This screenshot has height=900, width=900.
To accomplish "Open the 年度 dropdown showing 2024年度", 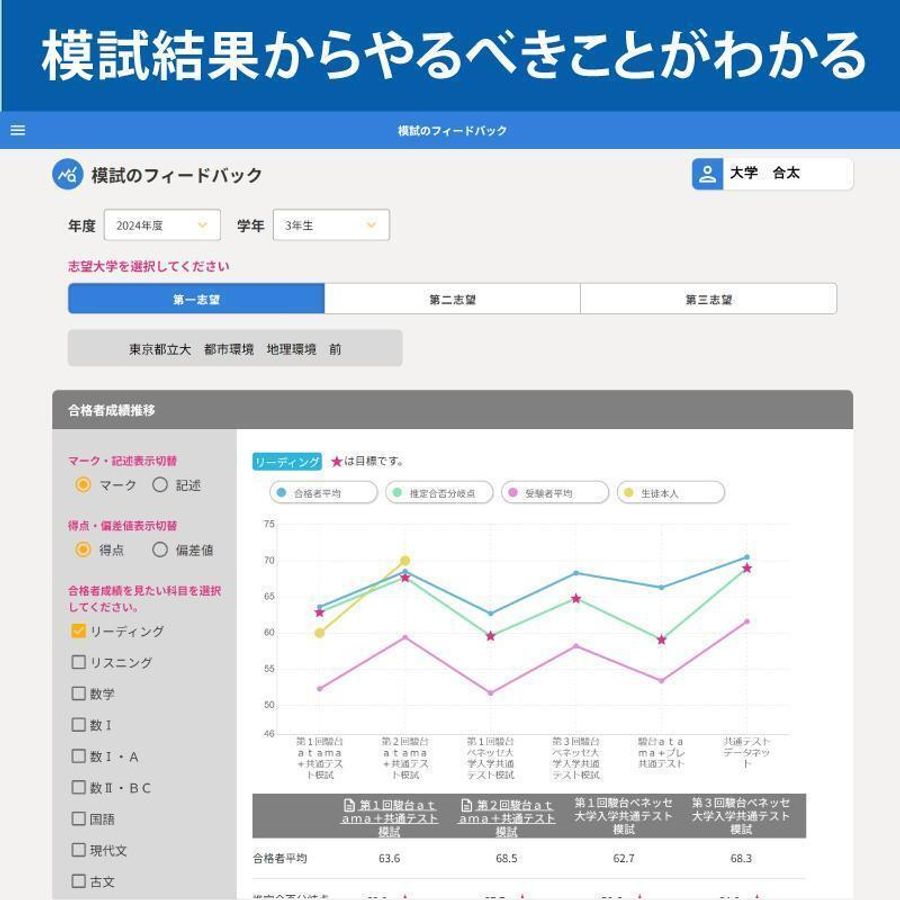I will pyautogui.click(x=163, y=224).
